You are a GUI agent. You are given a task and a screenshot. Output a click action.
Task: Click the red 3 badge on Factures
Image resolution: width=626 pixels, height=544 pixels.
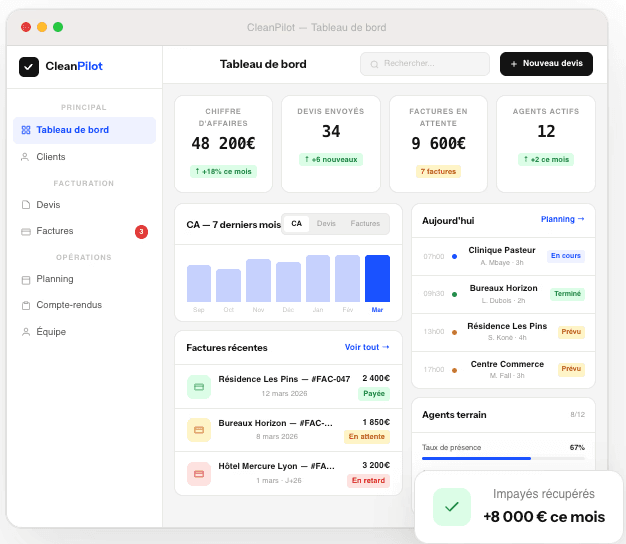click(141, 231)
